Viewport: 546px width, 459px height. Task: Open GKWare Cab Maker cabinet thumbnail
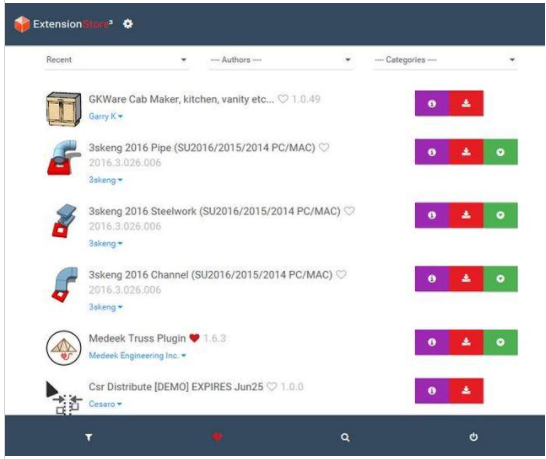point(64,109)
